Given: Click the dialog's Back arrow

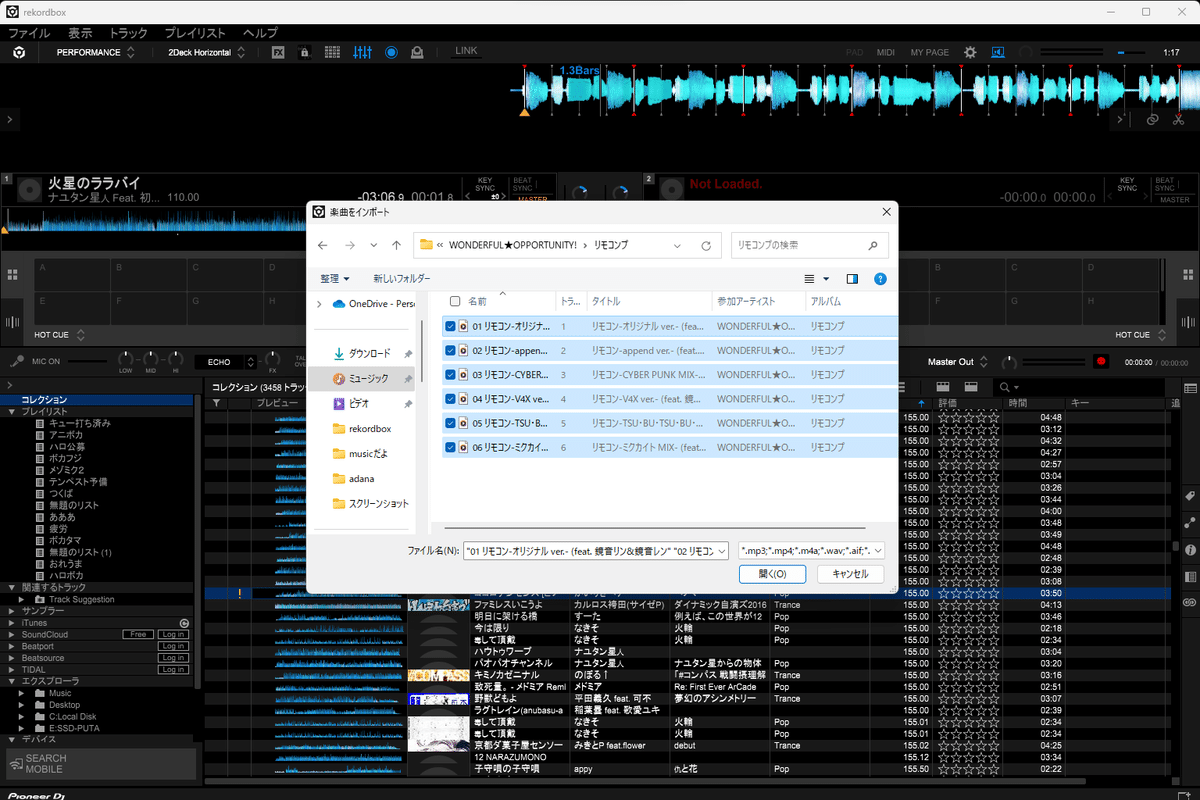Looking at the screenshot, I should click(x=322, y=245).
